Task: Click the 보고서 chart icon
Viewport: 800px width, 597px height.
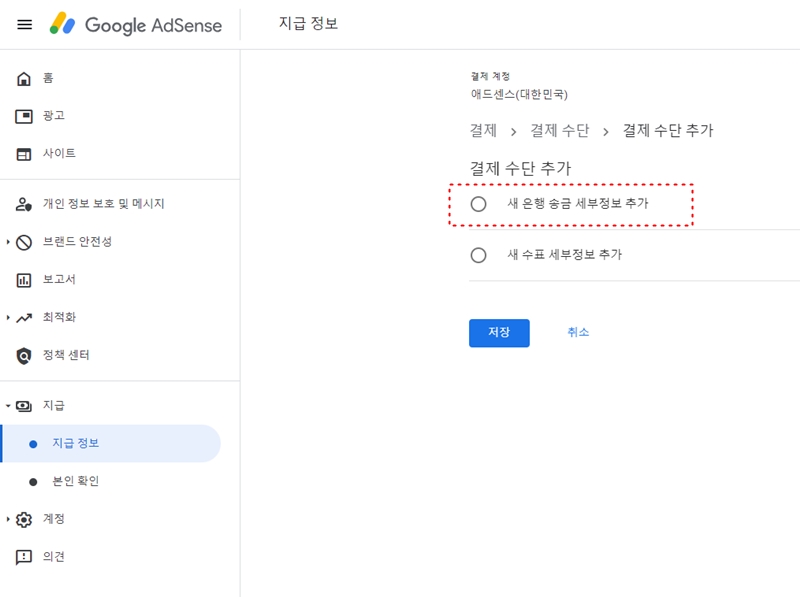Action: [23, 280]
